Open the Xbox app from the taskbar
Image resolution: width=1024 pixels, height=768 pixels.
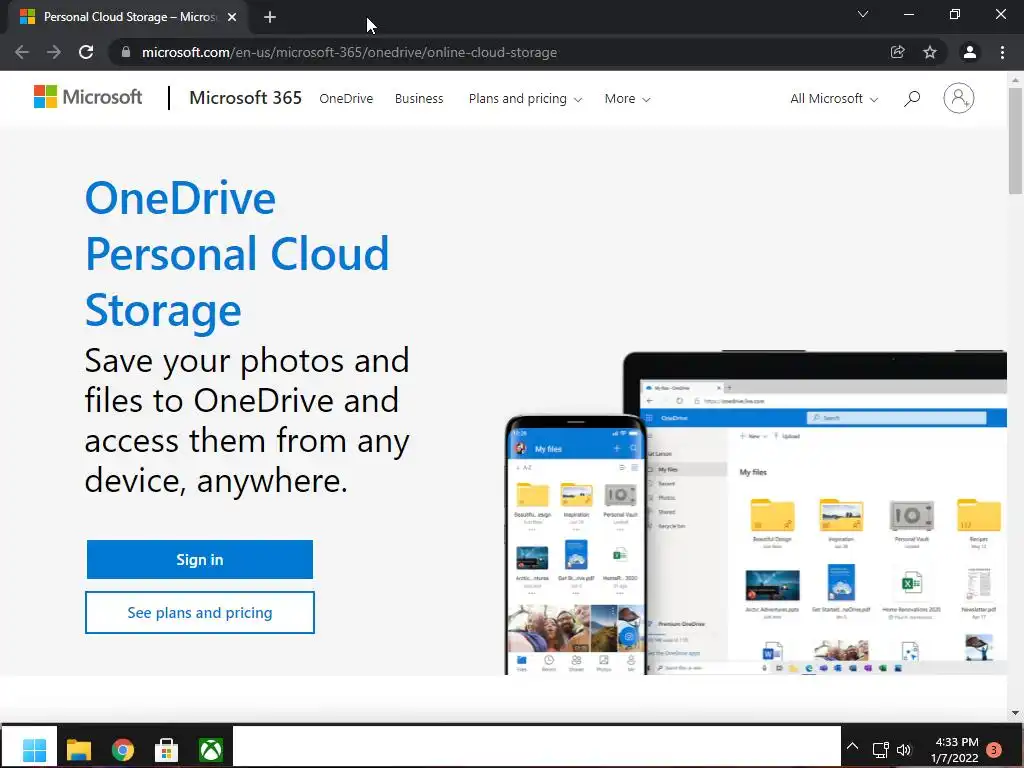211,750
